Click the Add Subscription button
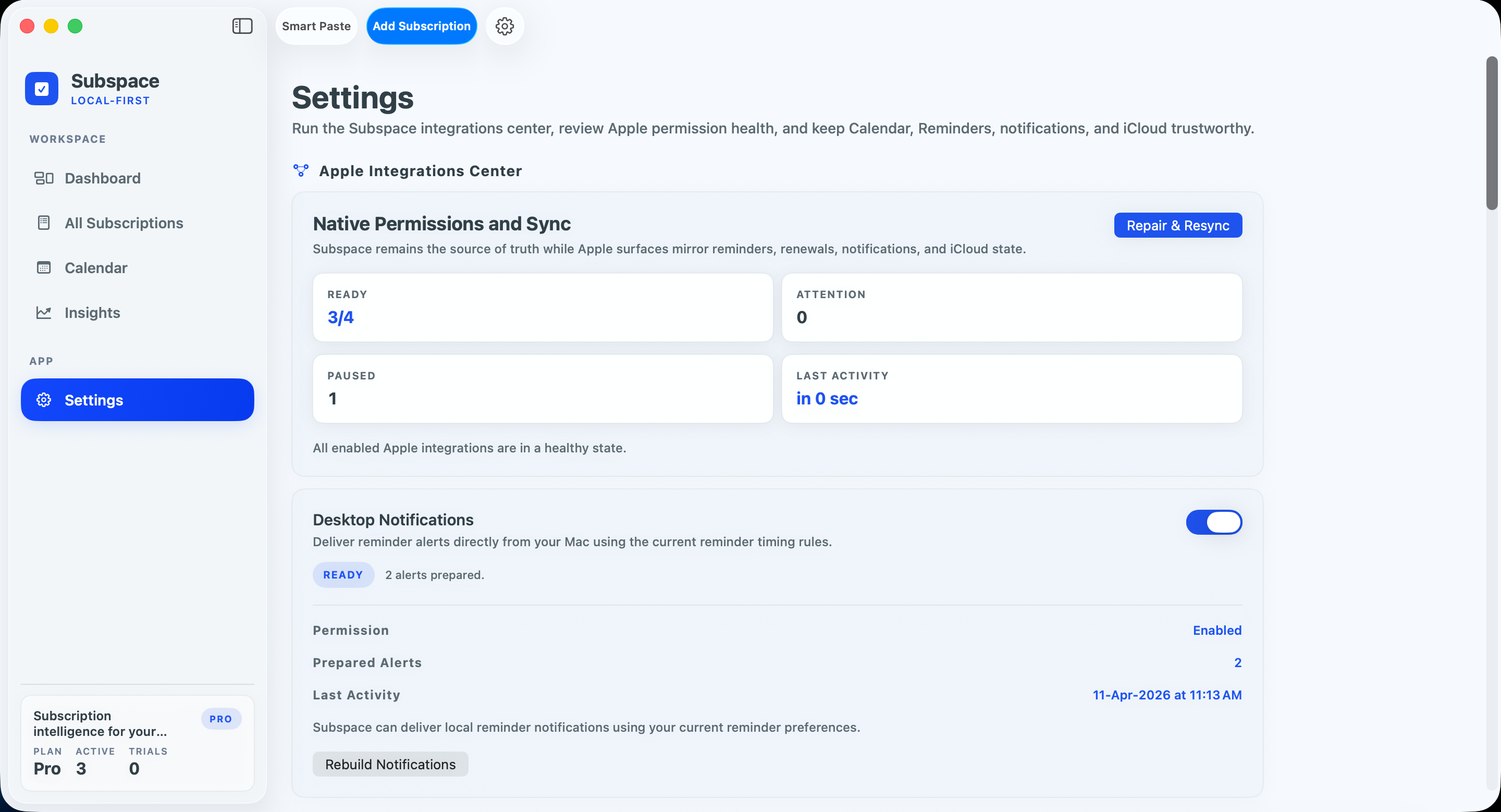This screenshot has height=812, width=1501. (421, 26)
